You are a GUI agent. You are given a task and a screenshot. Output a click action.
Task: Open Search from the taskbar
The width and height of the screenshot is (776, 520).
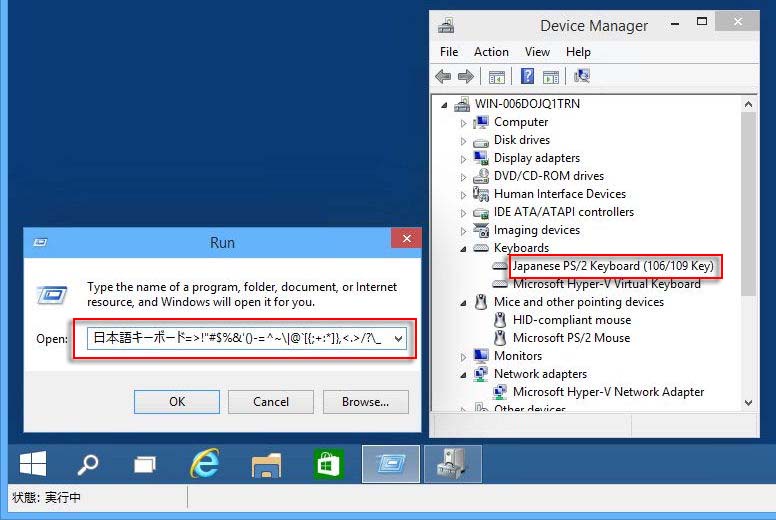[x=88, y=464]
